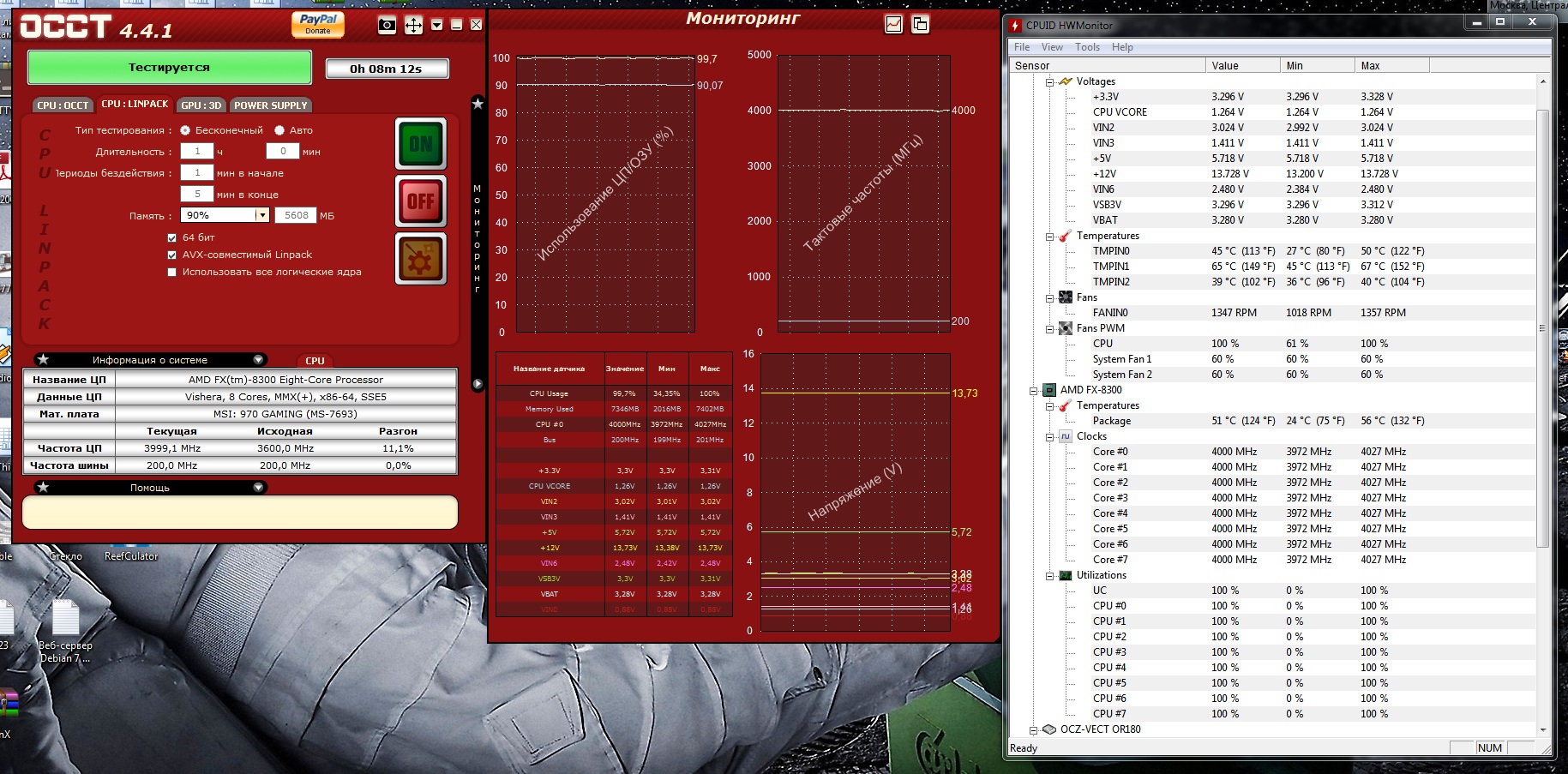Click the PayPal Donate button
The height and width of the screenshot is (774, 1568).
click(x=318, y=25)
